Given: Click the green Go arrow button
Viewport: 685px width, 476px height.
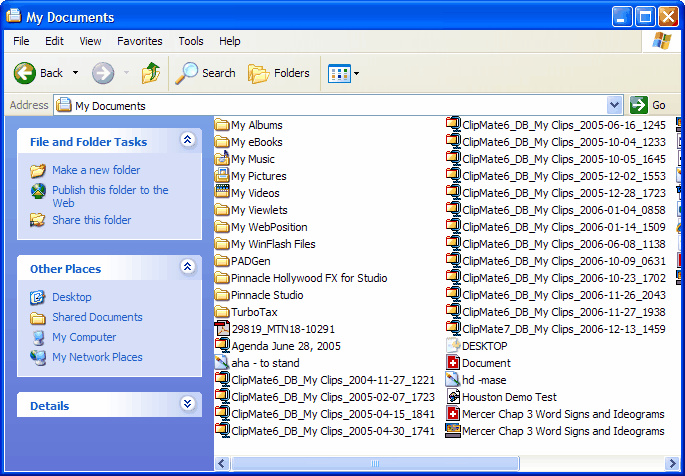Looking at the screenshot, I should 639,105.
